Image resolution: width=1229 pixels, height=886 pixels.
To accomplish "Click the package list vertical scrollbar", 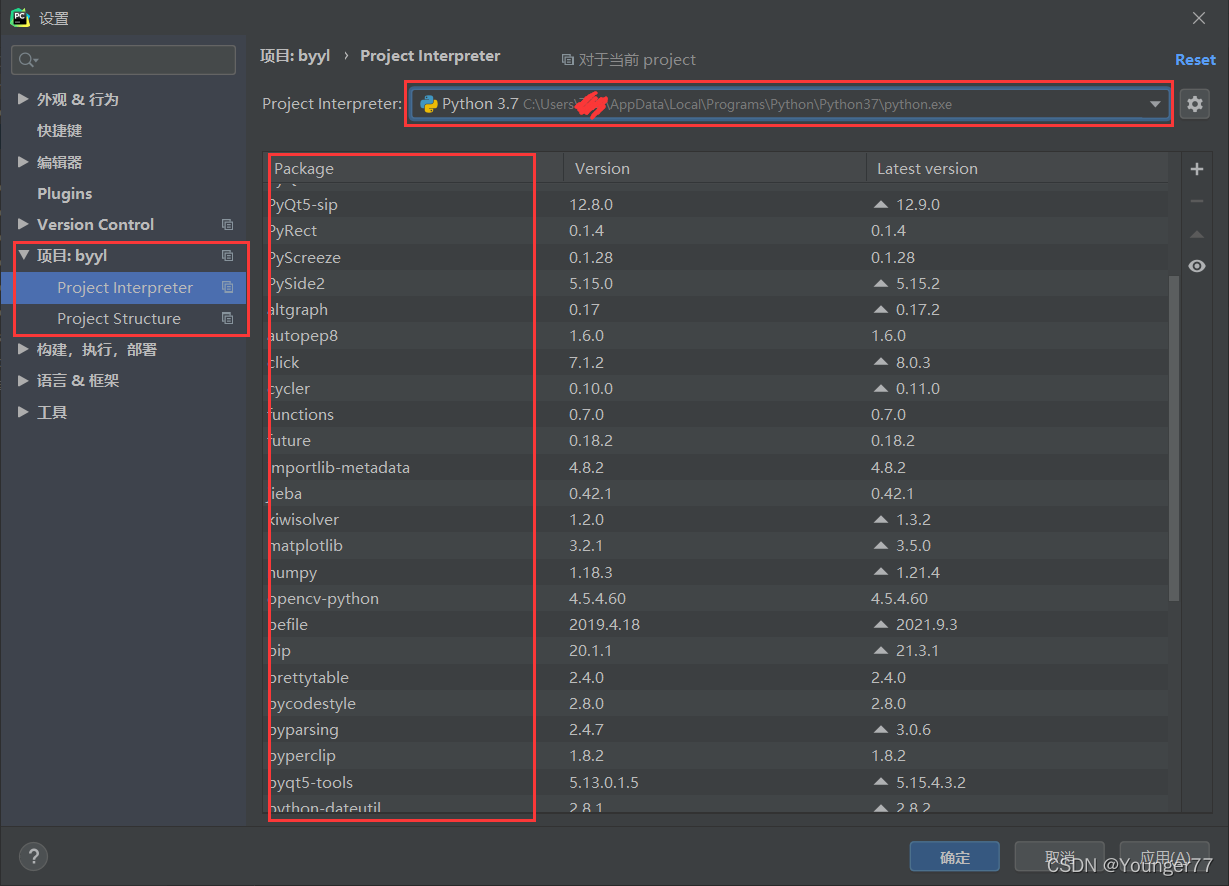I will (1174, 438).
